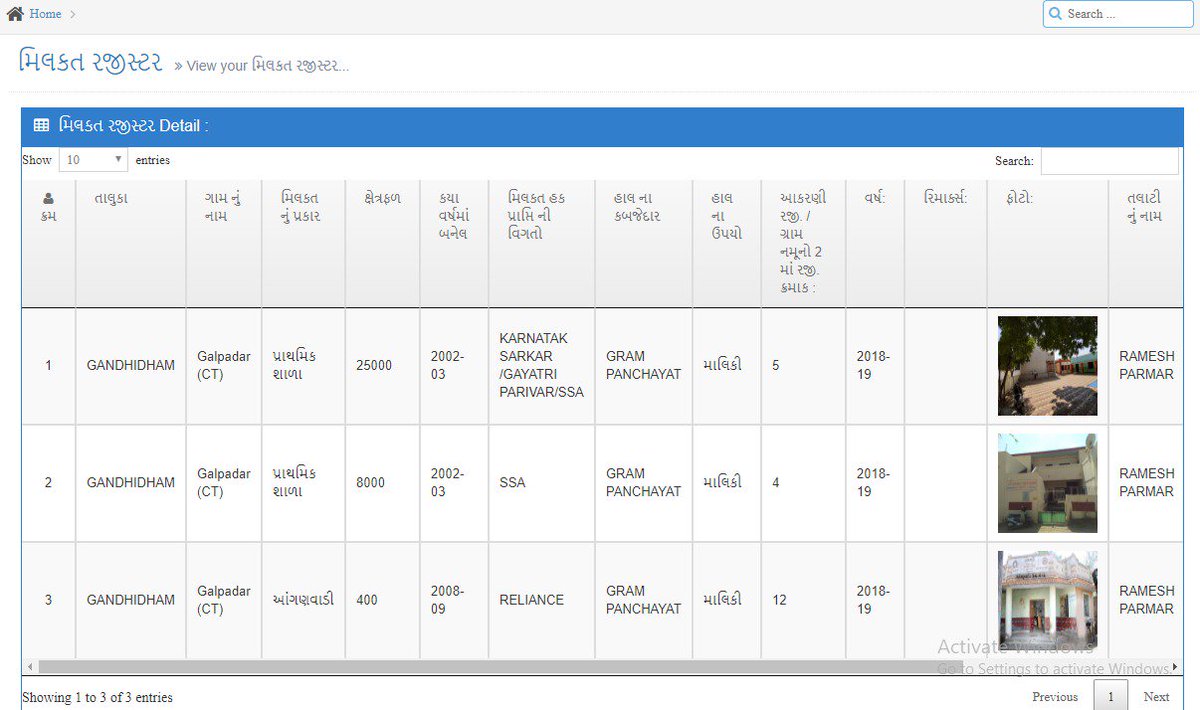The image size is (1200, 710).
Task: Select GANDHIDHAM cell in row 1
Action: (x=131, y=366)
